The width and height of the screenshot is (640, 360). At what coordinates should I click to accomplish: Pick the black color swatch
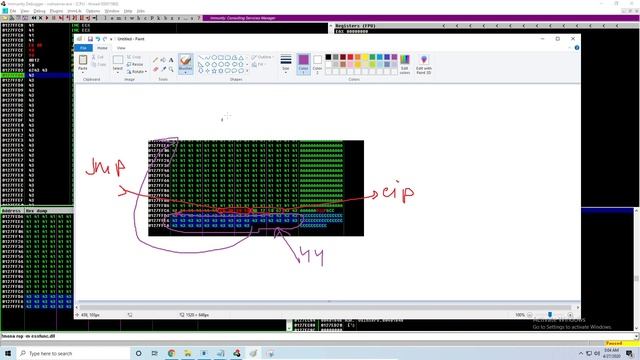click(328, 57)
